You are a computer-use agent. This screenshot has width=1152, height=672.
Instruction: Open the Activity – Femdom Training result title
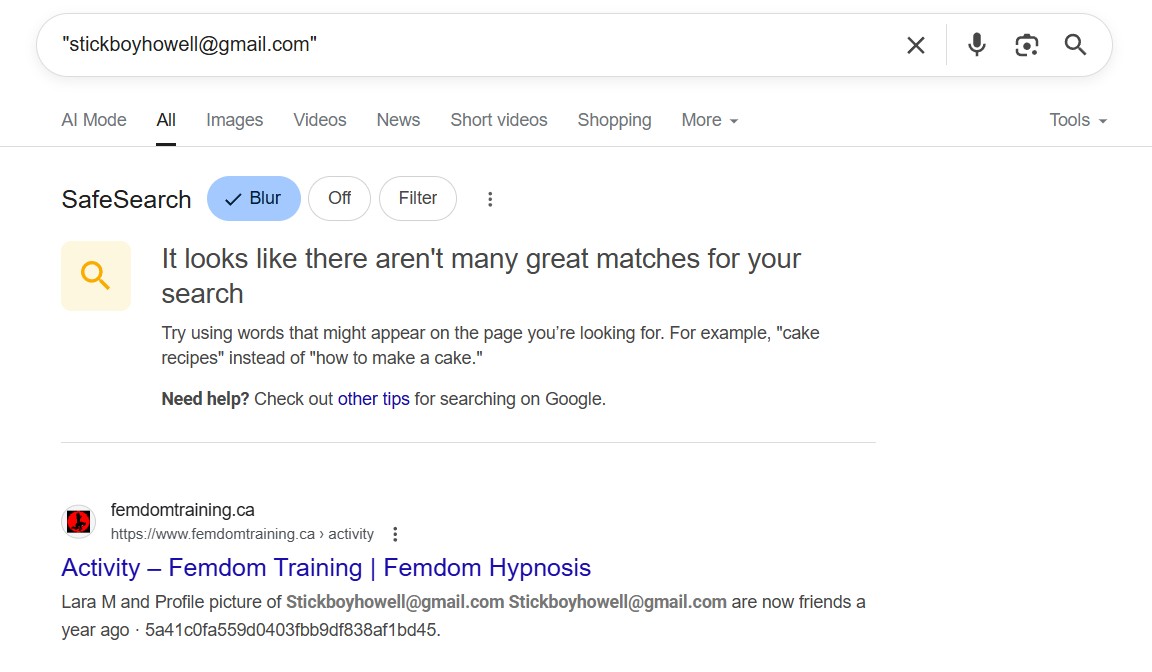pyautogui.click(x=326, y=568)
